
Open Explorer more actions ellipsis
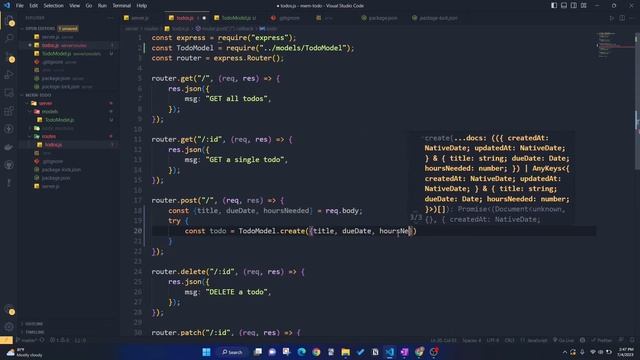point(110,18)
